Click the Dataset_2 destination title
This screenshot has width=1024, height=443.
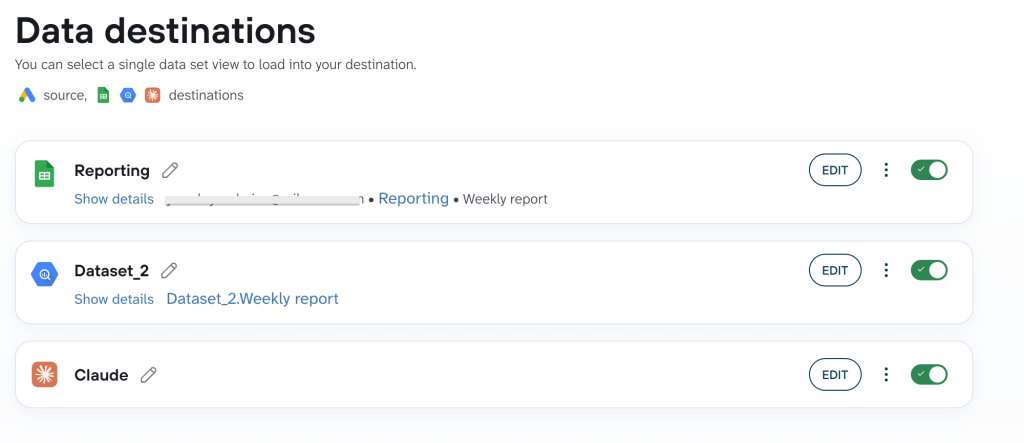click(112, 271)
